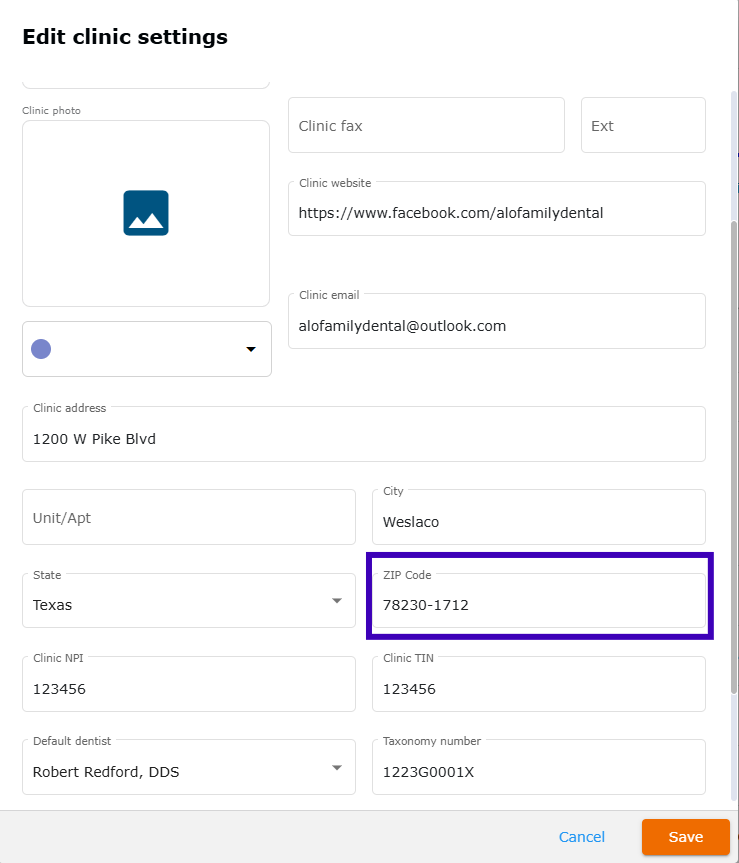Click the Edit clinic settings heading
This screenshot has height=863, width=739.
(x=125, y=37)
